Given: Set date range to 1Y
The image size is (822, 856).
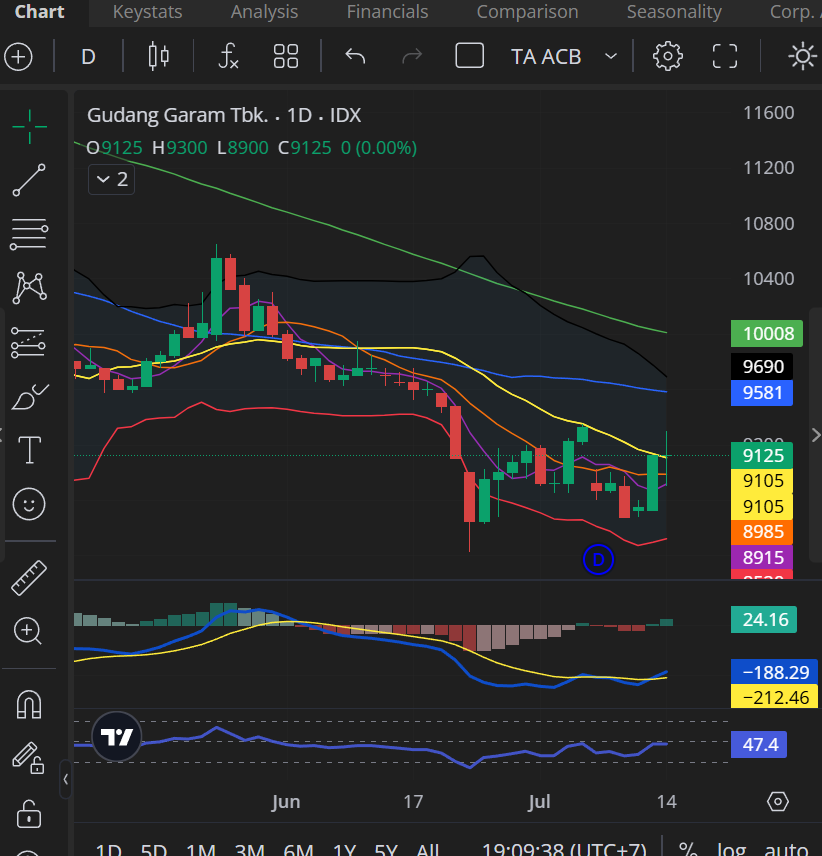Looking at the screenshot, I should point(344,849).
